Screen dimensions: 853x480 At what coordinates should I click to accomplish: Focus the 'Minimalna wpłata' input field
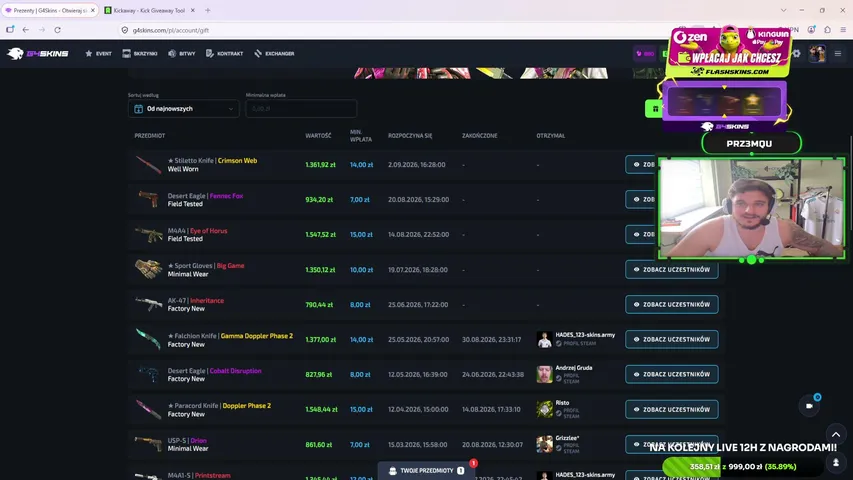point(301,109)
